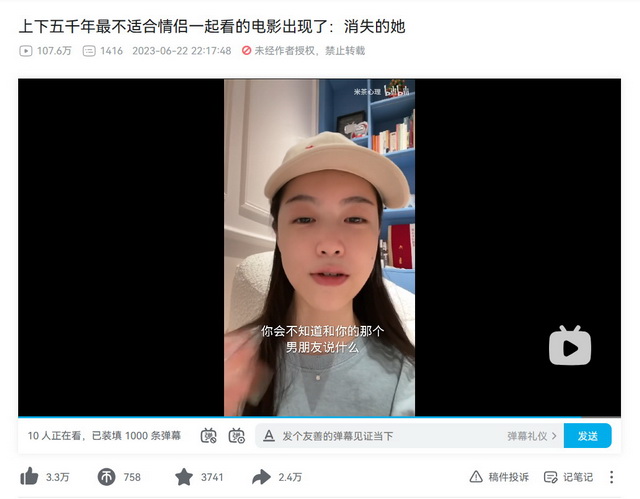
Task: Open the three-dot more options menu
Action: click(x=611, y=477)
